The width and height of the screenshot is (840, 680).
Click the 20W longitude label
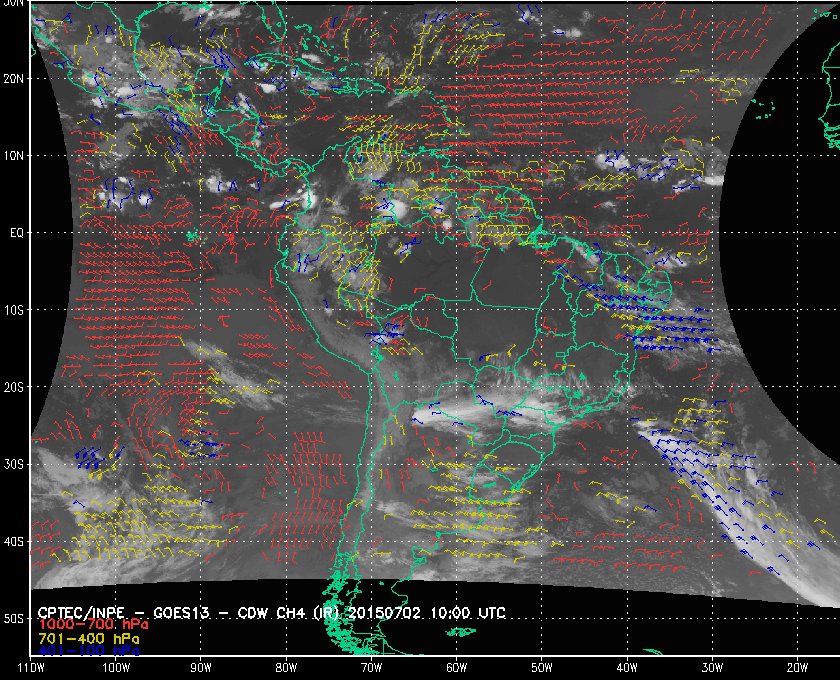[x=797, y=668]
